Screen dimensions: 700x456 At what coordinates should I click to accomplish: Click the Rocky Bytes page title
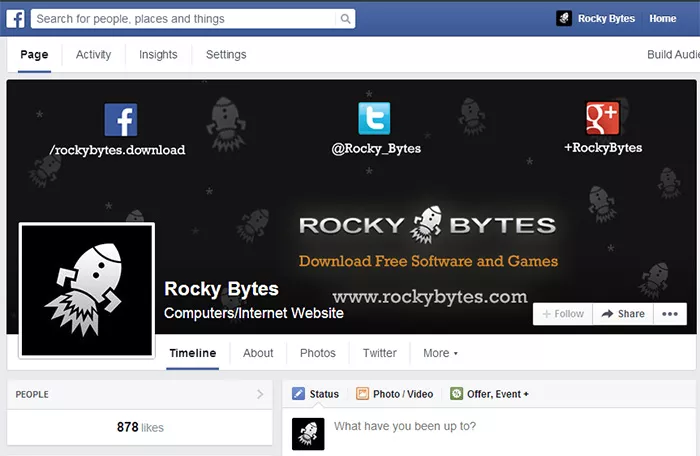221,289
